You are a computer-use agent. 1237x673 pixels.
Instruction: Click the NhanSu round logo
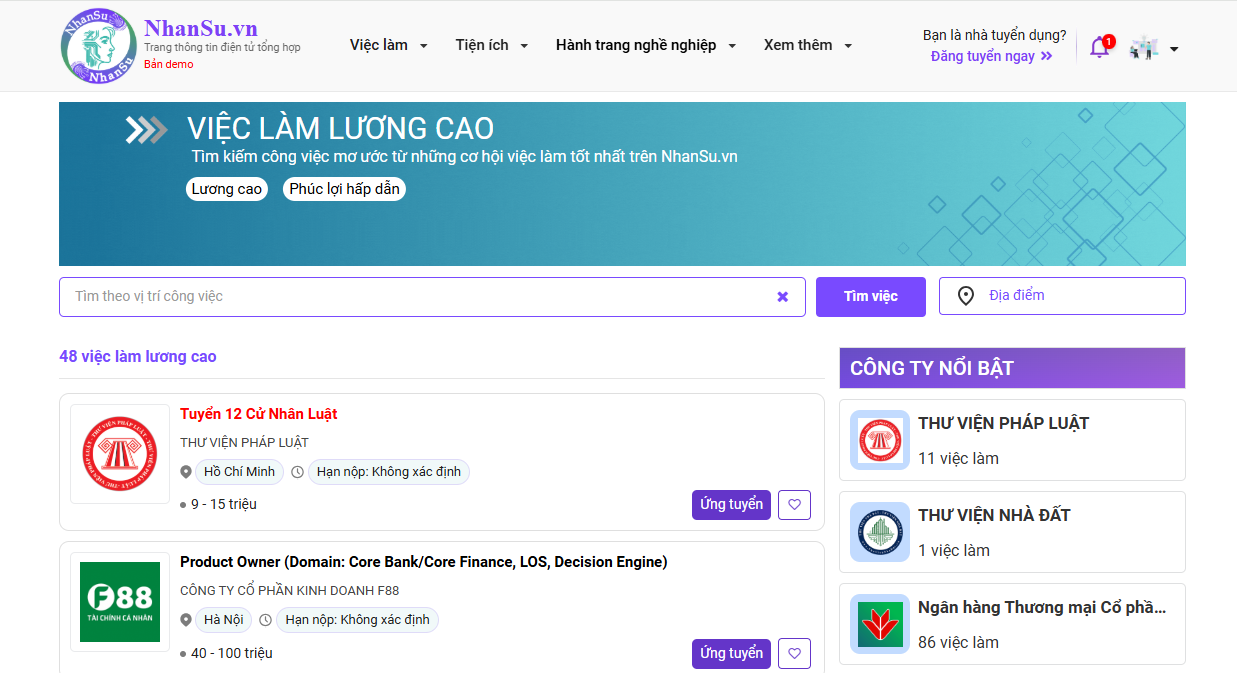98,46
